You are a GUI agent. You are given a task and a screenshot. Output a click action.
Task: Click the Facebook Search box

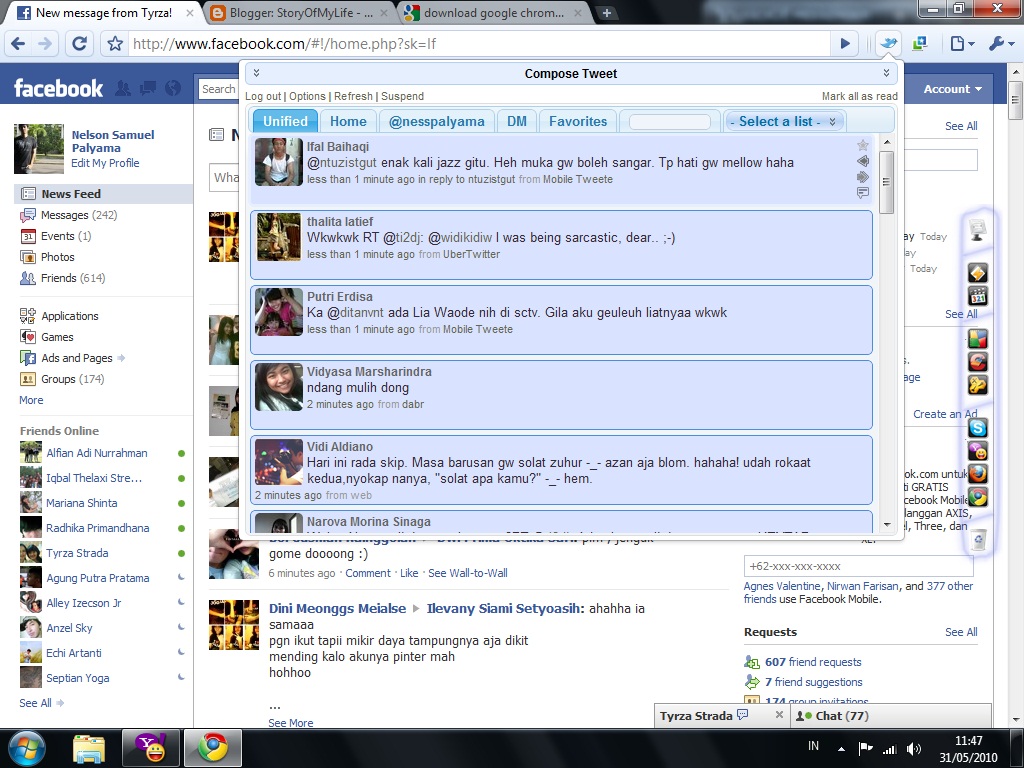coord(218,89)
